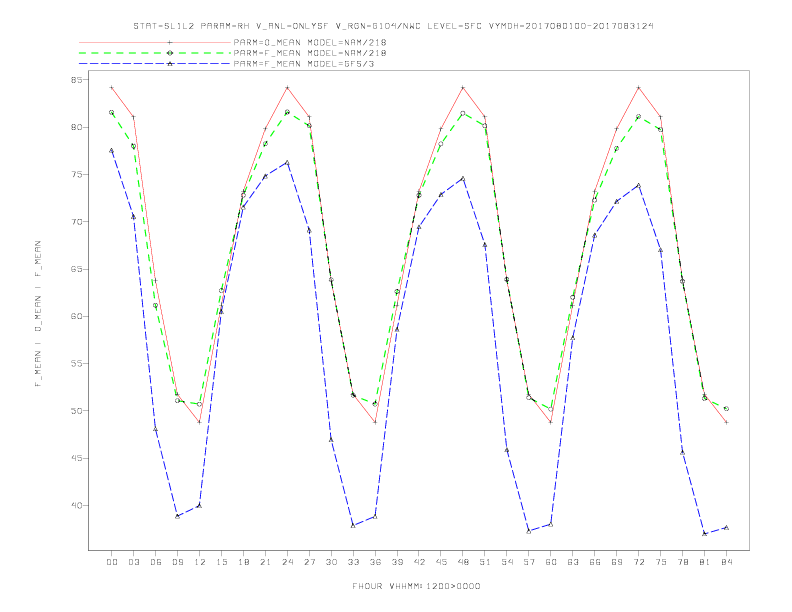Click x-axis forecast hour label 81

tap(705, 562)
